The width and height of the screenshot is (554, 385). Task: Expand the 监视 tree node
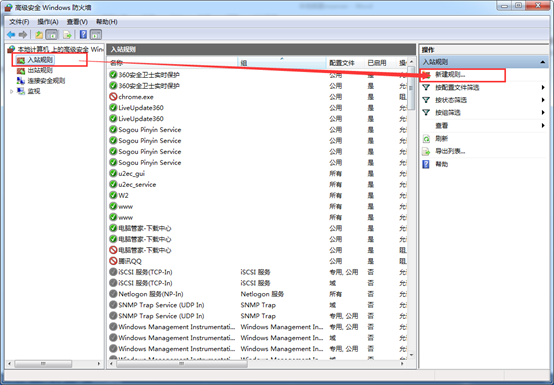pyautogui.click(x=12, y=91)
